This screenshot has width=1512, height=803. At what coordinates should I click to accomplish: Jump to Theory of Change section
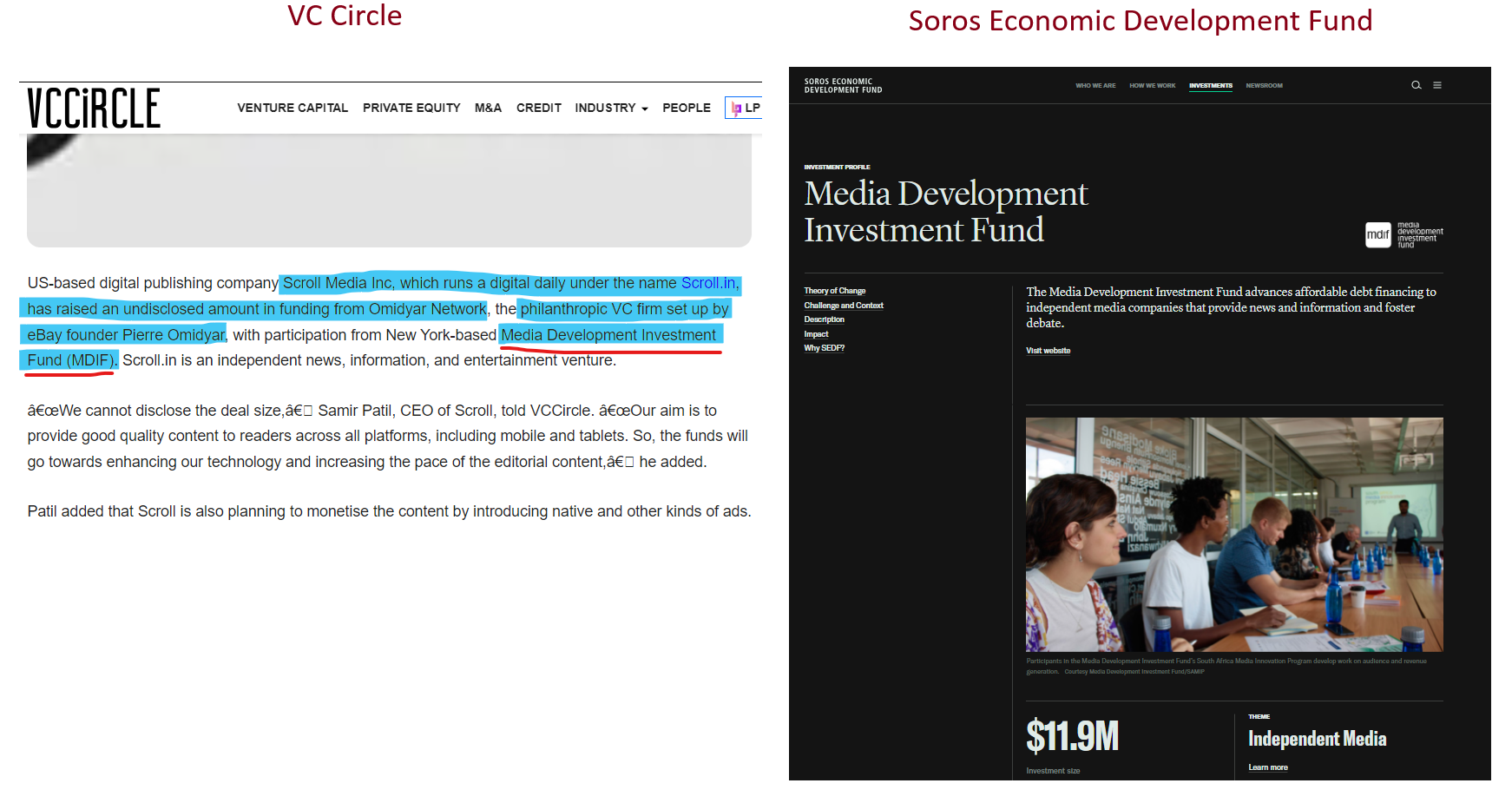point(834,291)
